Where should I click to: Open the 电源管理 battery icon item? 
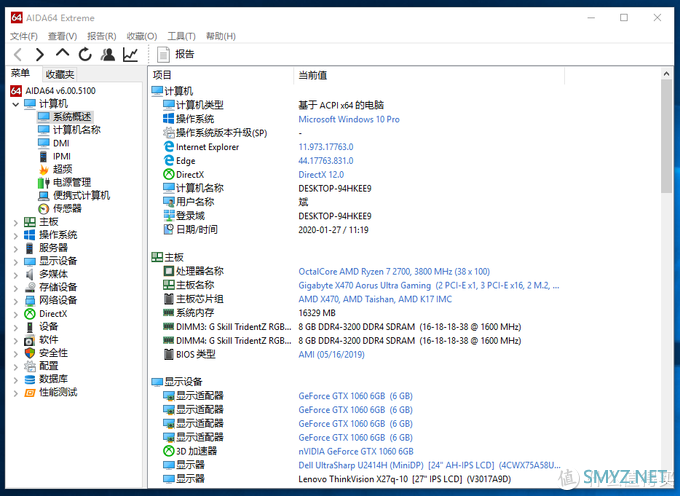(x=44, y=183)
